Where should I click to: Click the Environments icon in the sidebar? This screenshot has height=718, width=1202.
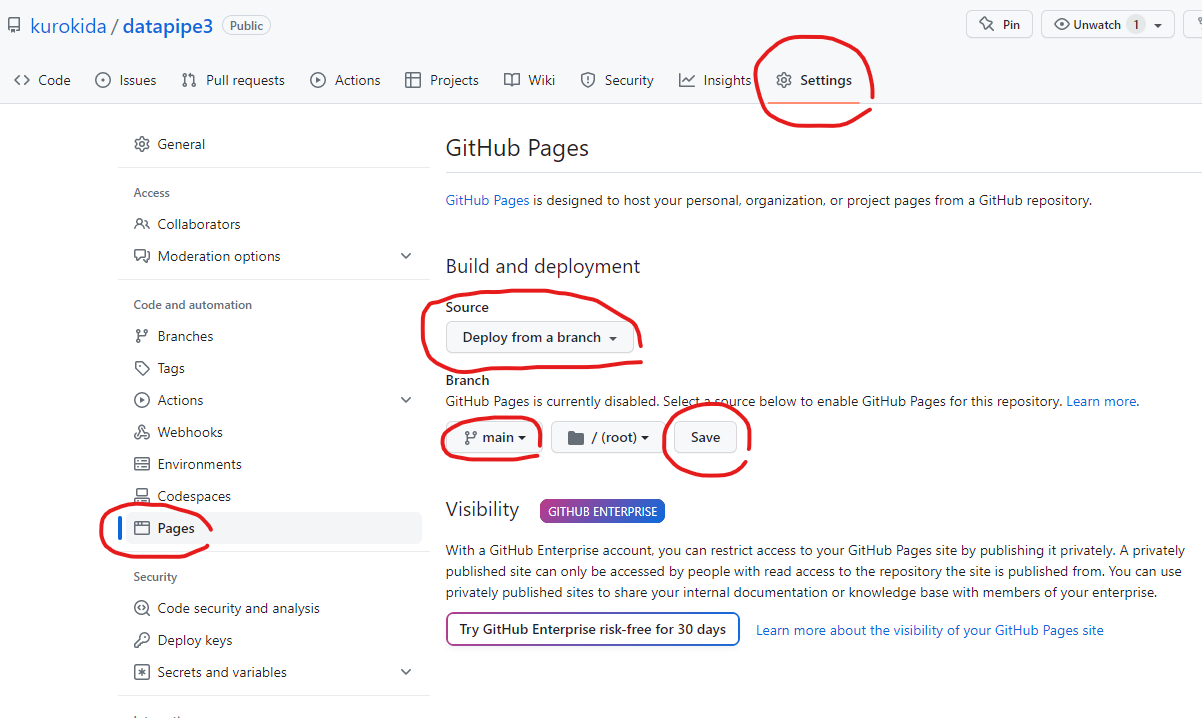142,464
